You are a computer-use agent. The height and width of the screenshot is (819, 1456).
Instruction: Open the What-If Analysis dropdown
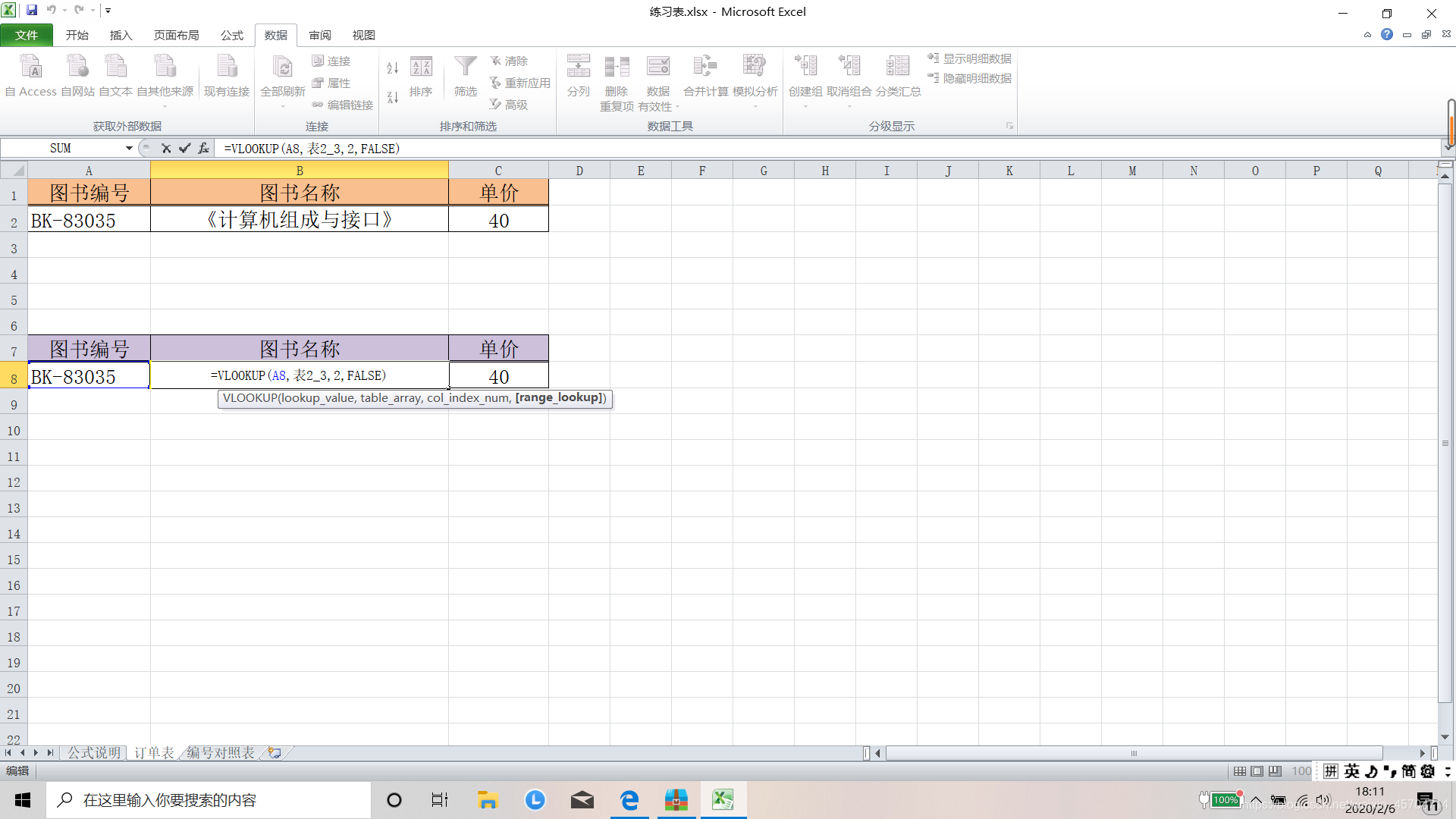755,107
